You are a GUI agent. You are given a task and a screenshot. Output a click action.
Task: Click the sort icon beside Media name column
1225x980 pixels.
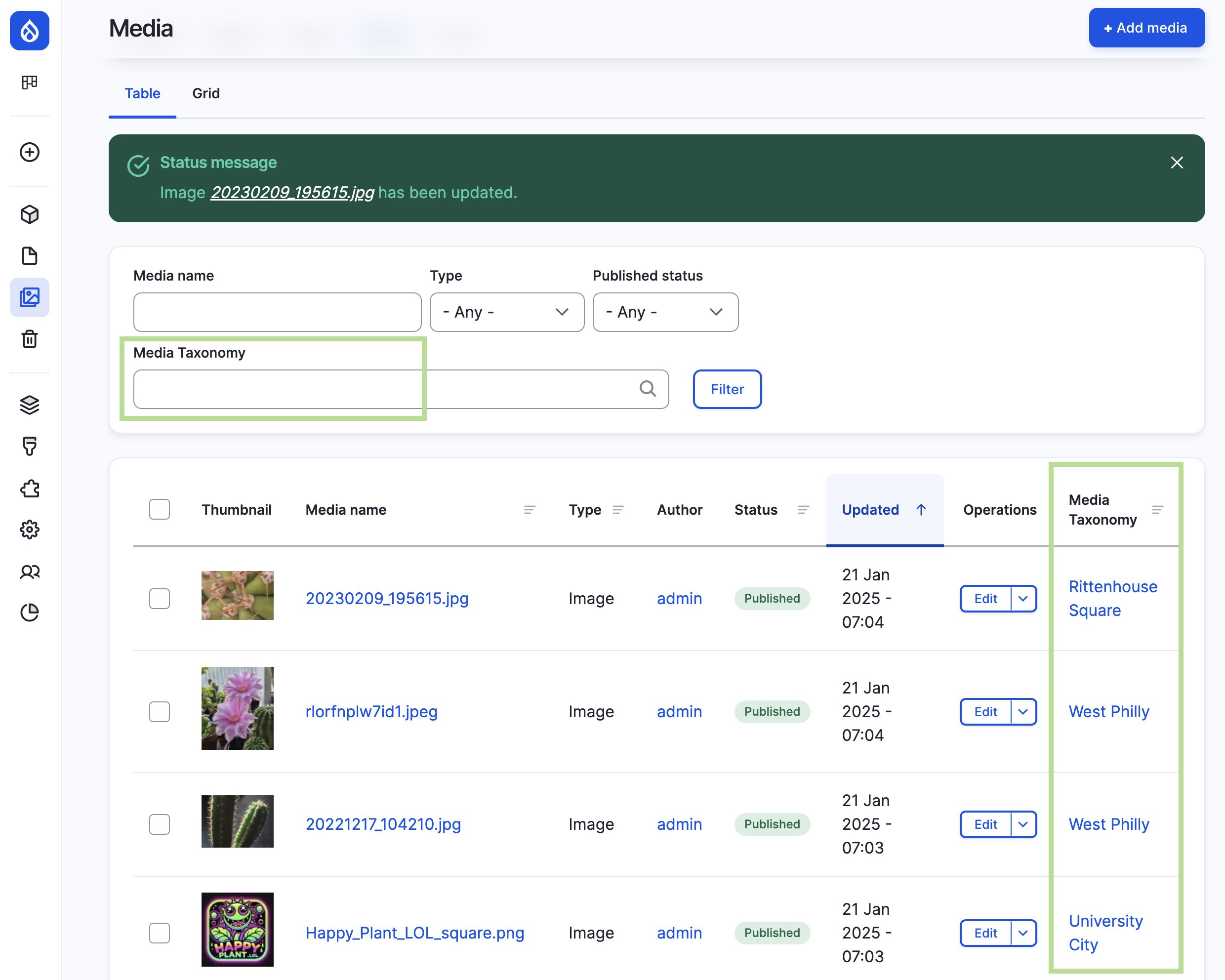click(530, 510)
